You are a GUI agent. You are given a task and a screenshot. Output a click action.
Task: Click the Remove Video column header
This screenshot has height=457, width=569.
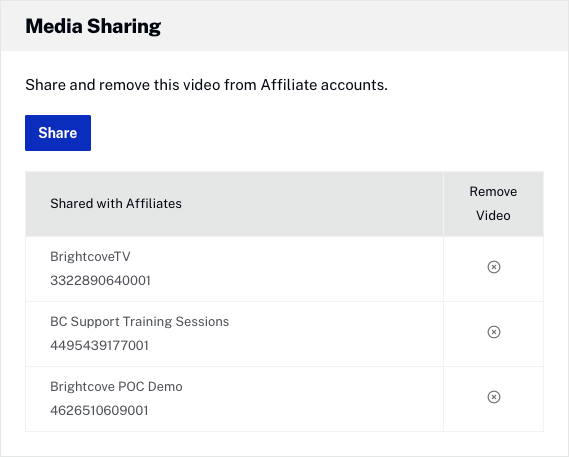point(493,204)
